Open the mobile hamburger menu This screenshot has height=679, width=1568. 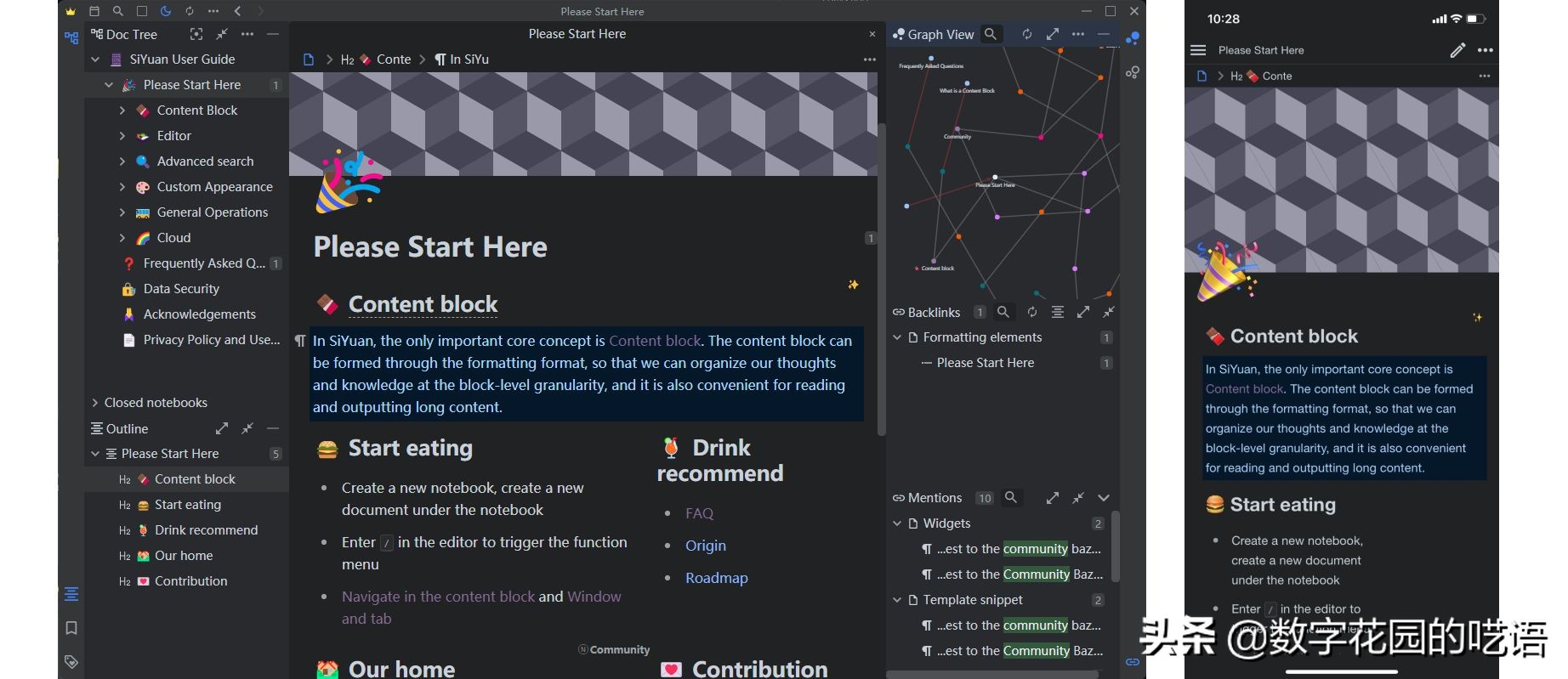[1198, 50]
